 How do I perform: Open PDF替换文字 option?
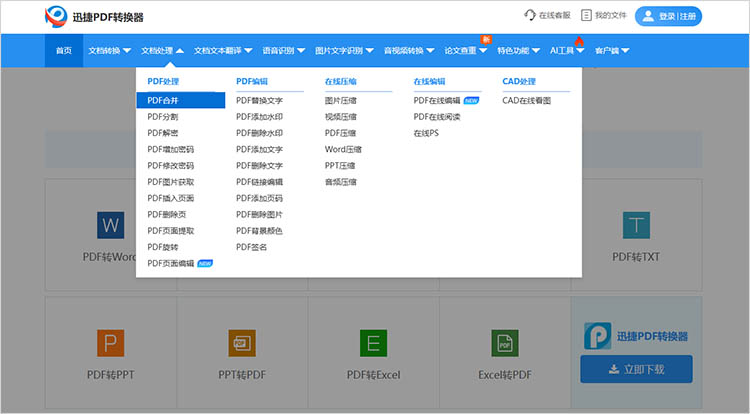click(x=259, y=100)
